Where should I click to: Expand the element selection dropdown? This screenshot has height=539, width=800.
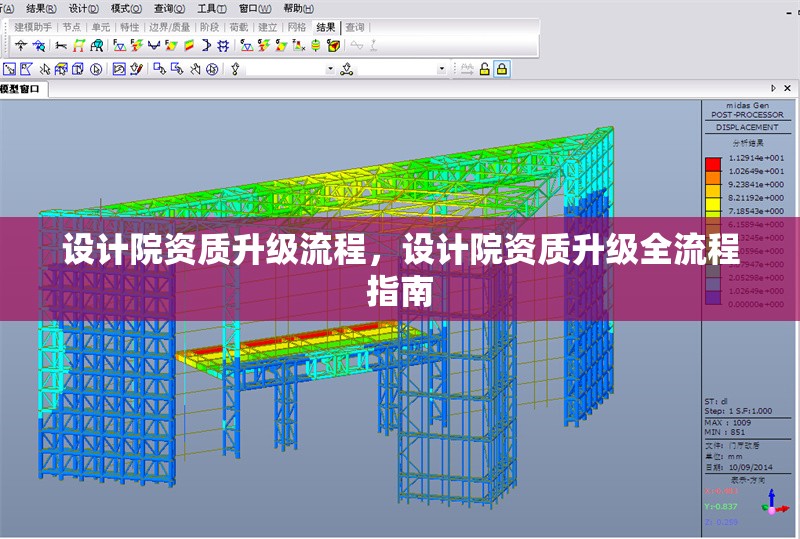click(441, 69)
